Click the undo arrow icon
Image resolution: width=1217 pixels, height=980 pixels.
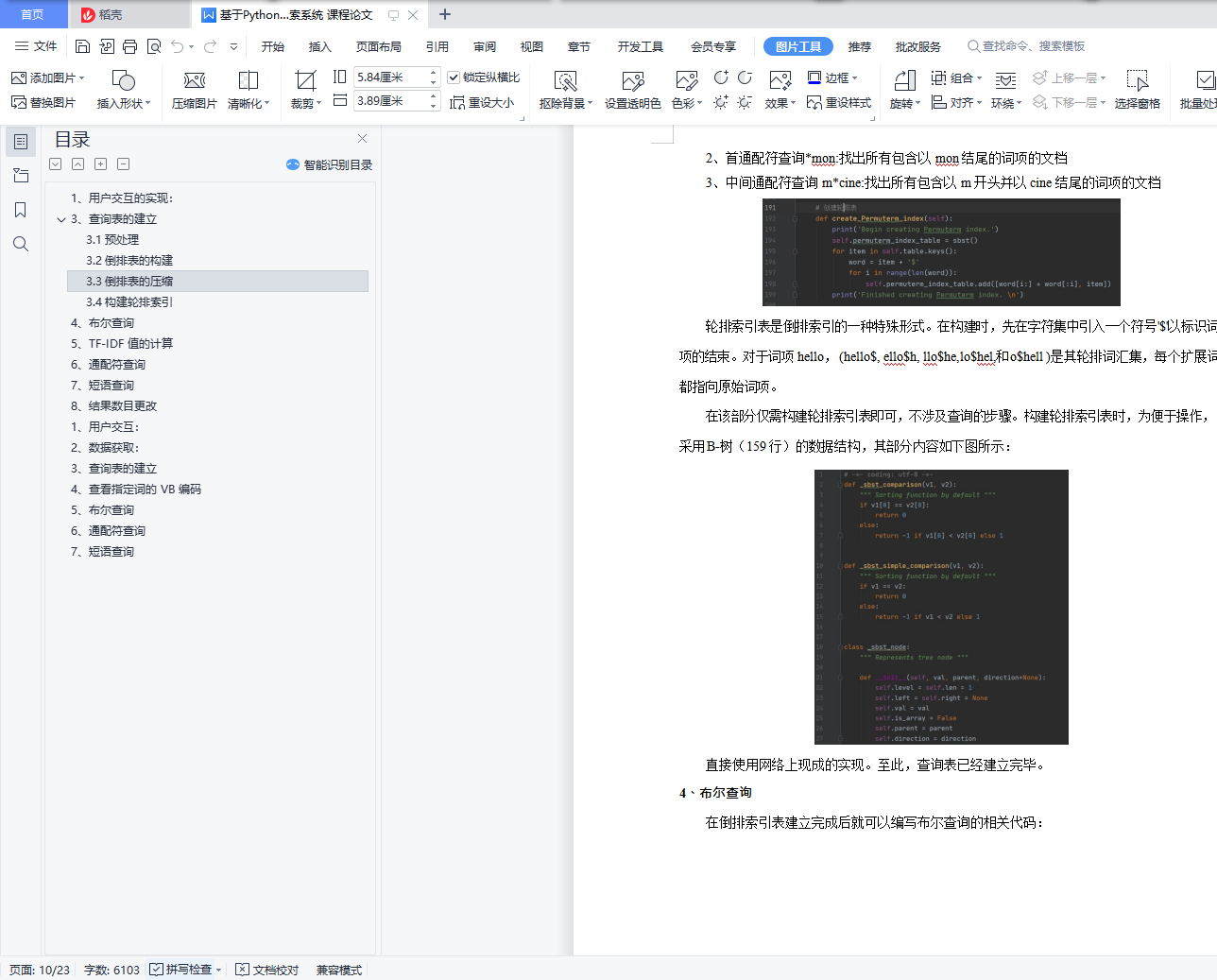tap(177, 46)
